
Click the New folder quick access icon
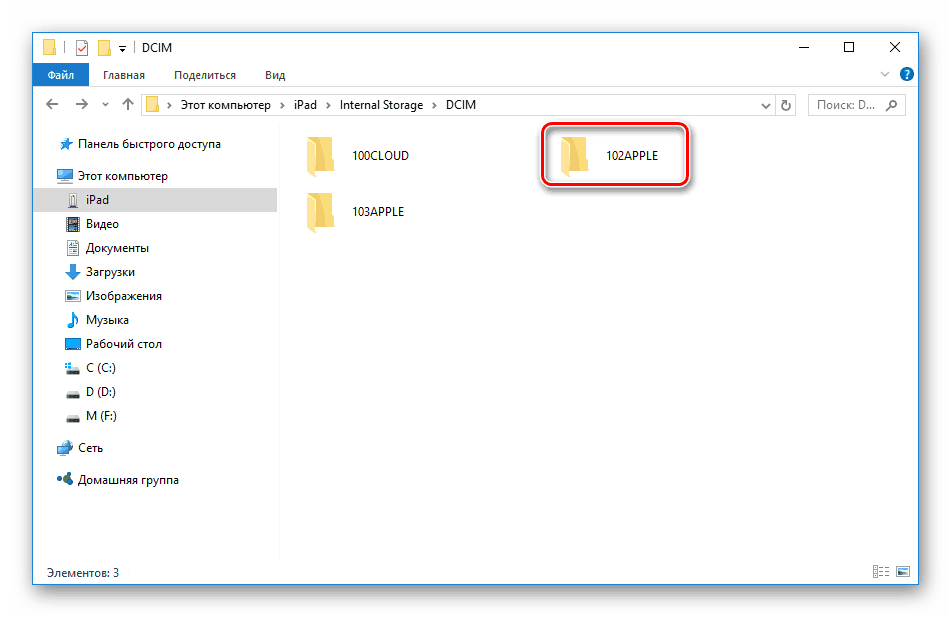[104, 47]
